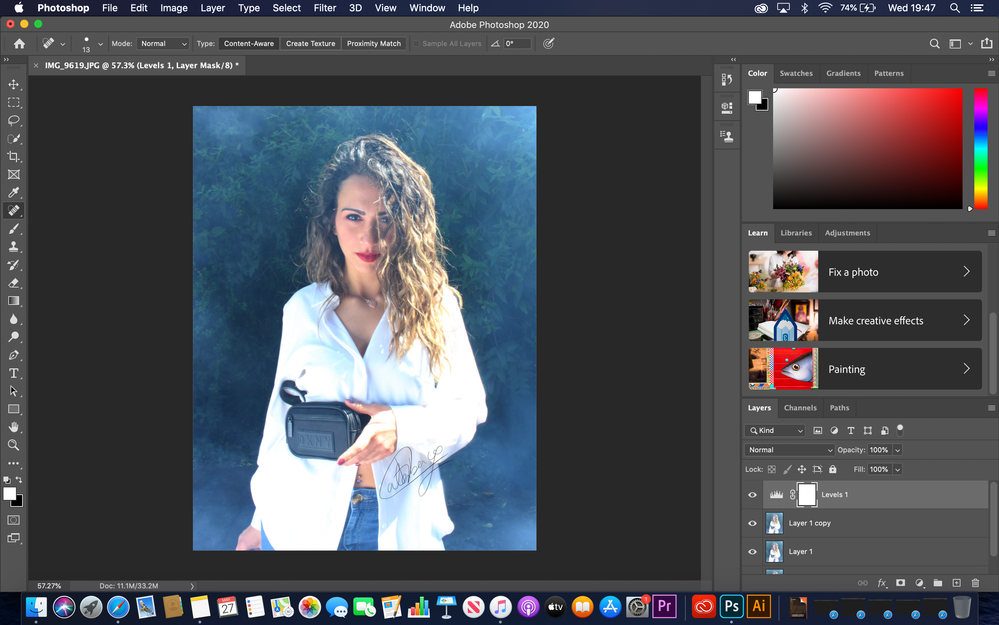Select the Lasso tool
999x625 pixels.
[x=14, y=120]
